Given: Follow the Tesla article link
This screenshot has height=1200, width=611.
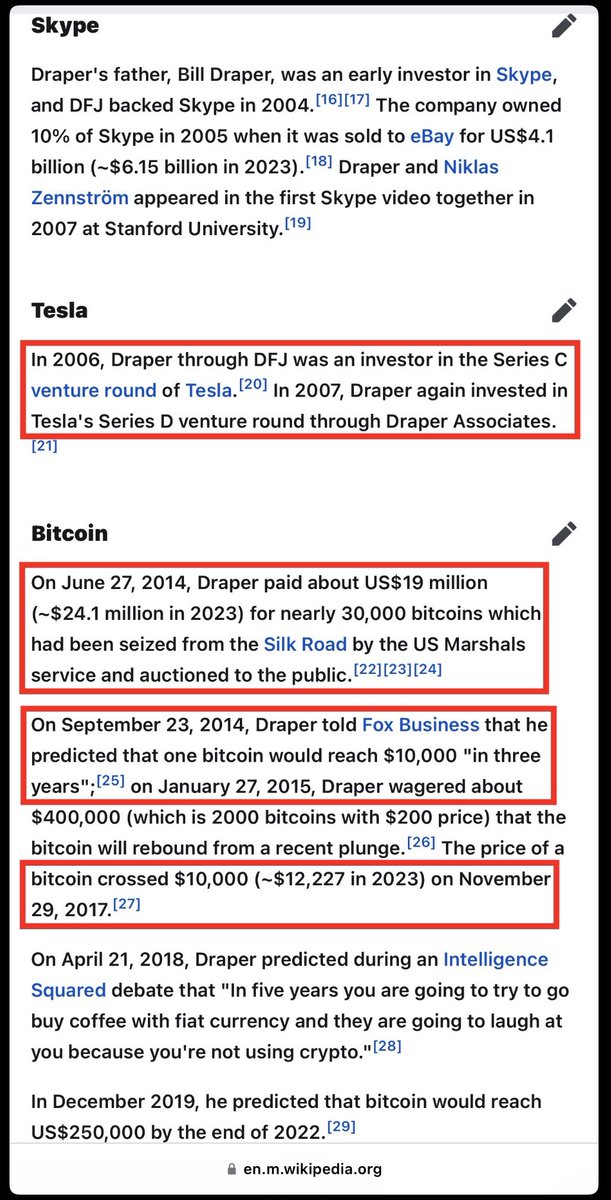Looking at the screenshot, I should tap(208, 390).
